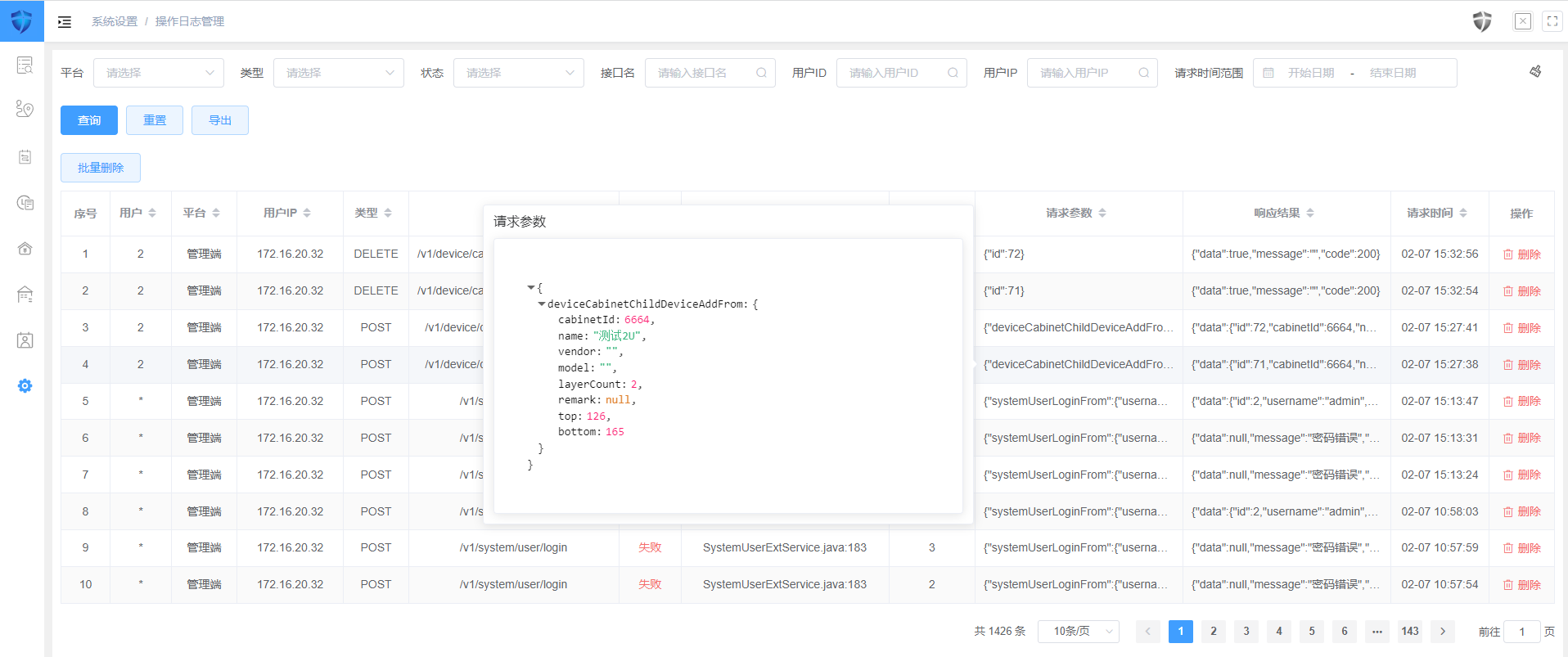
Task: Click the 开始日期 start date field
Action: [1311, 73]
